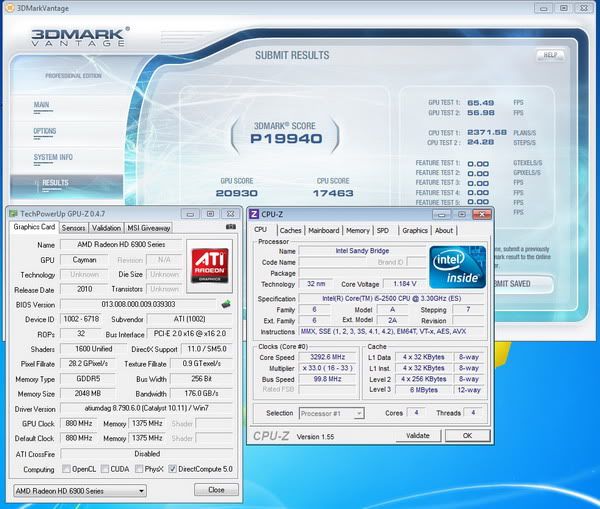Open the Caches tab in CPU-Z

click(x=290, y=230)
